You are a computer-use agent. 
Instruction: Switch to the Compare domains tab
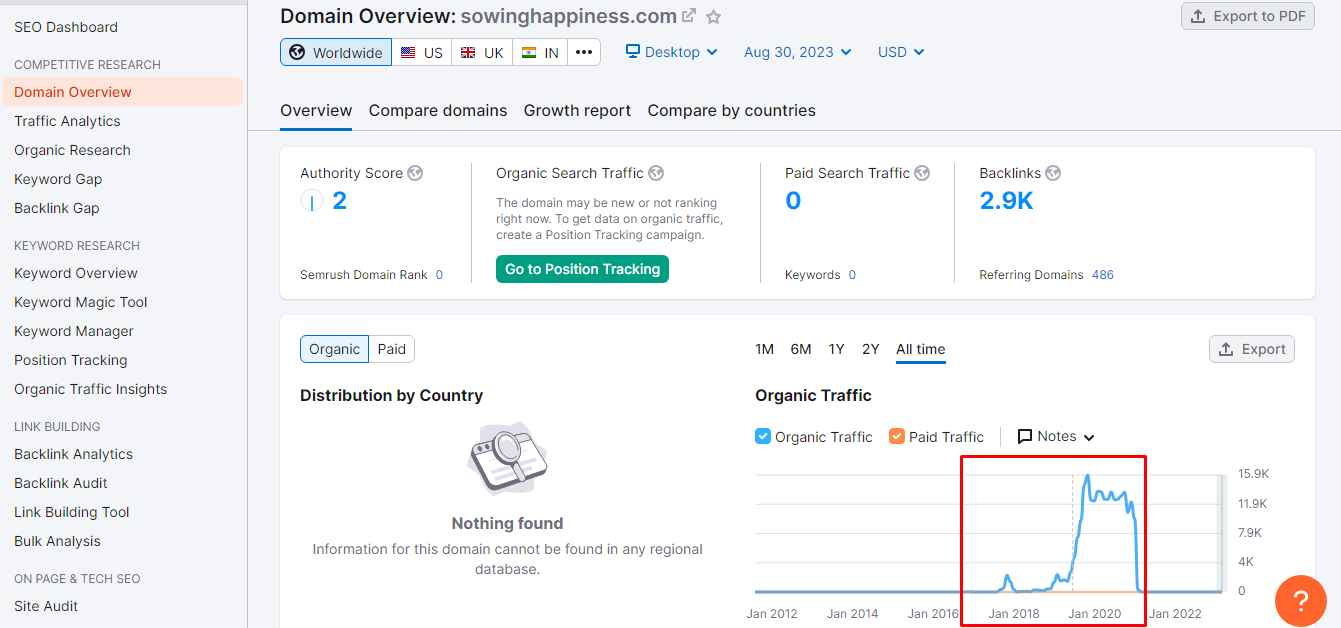438,111
